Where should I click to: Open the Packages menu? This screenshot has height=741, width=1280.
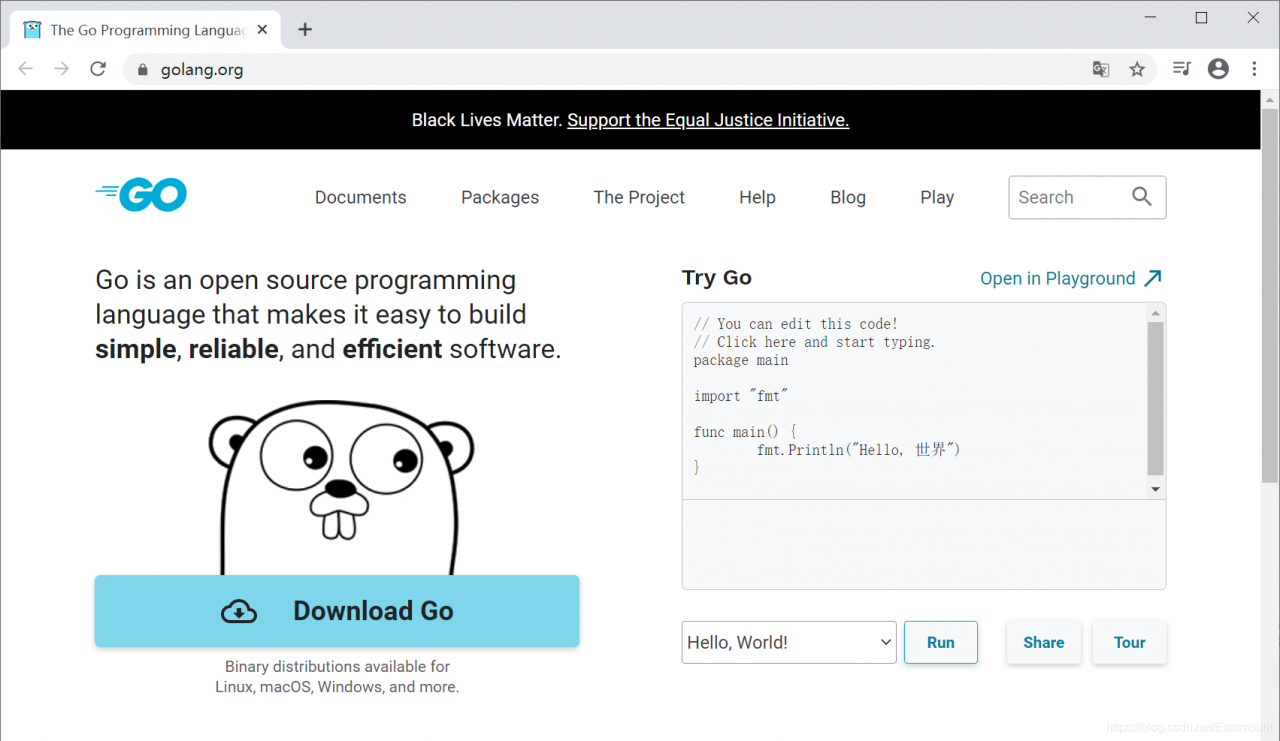click(500, 197)
